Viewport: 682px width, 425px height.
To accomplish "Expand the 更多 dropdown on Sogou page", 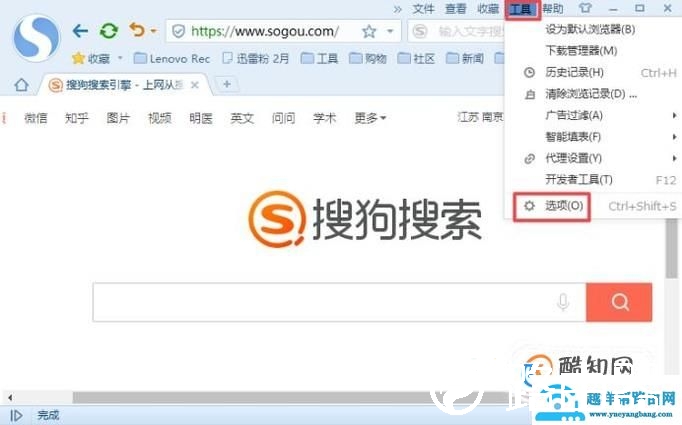I will click(370, 118).
